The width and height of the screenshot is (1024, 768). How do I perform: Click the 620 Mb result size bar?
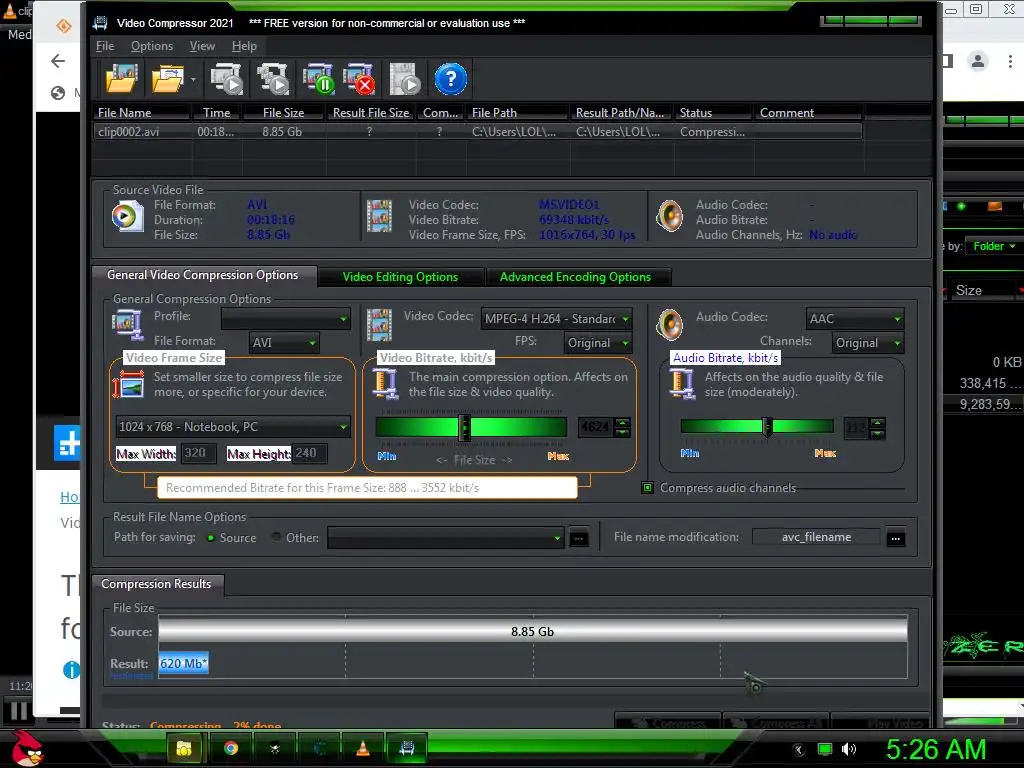184,664
